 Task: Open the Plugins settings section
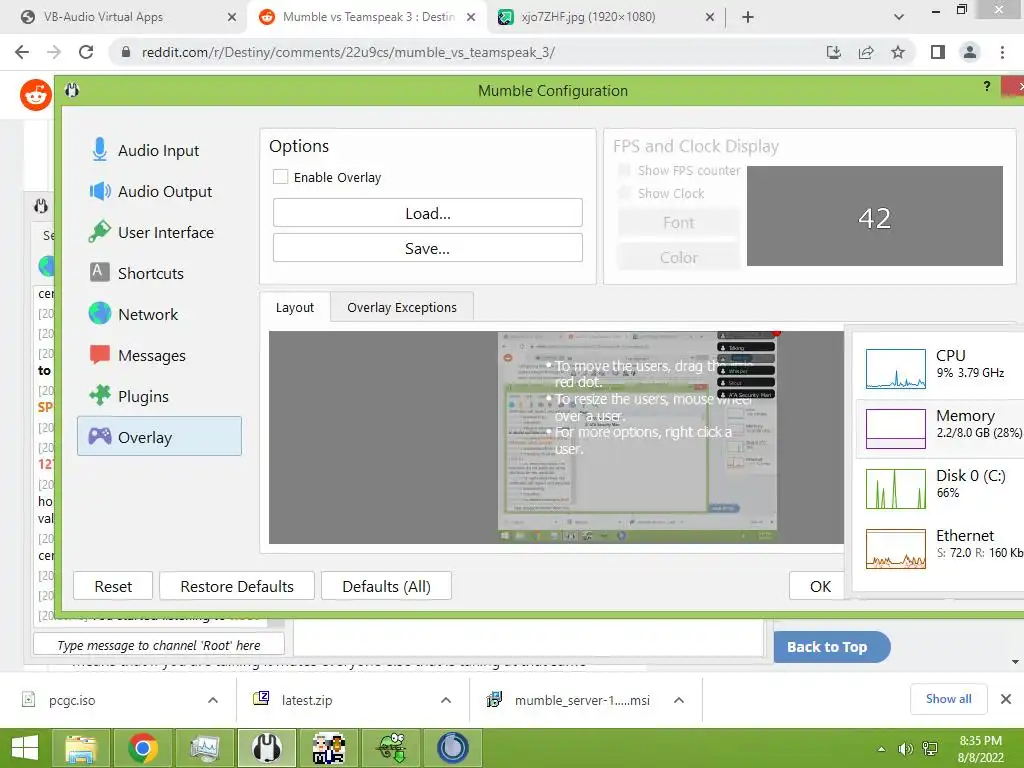pos(159,396)
